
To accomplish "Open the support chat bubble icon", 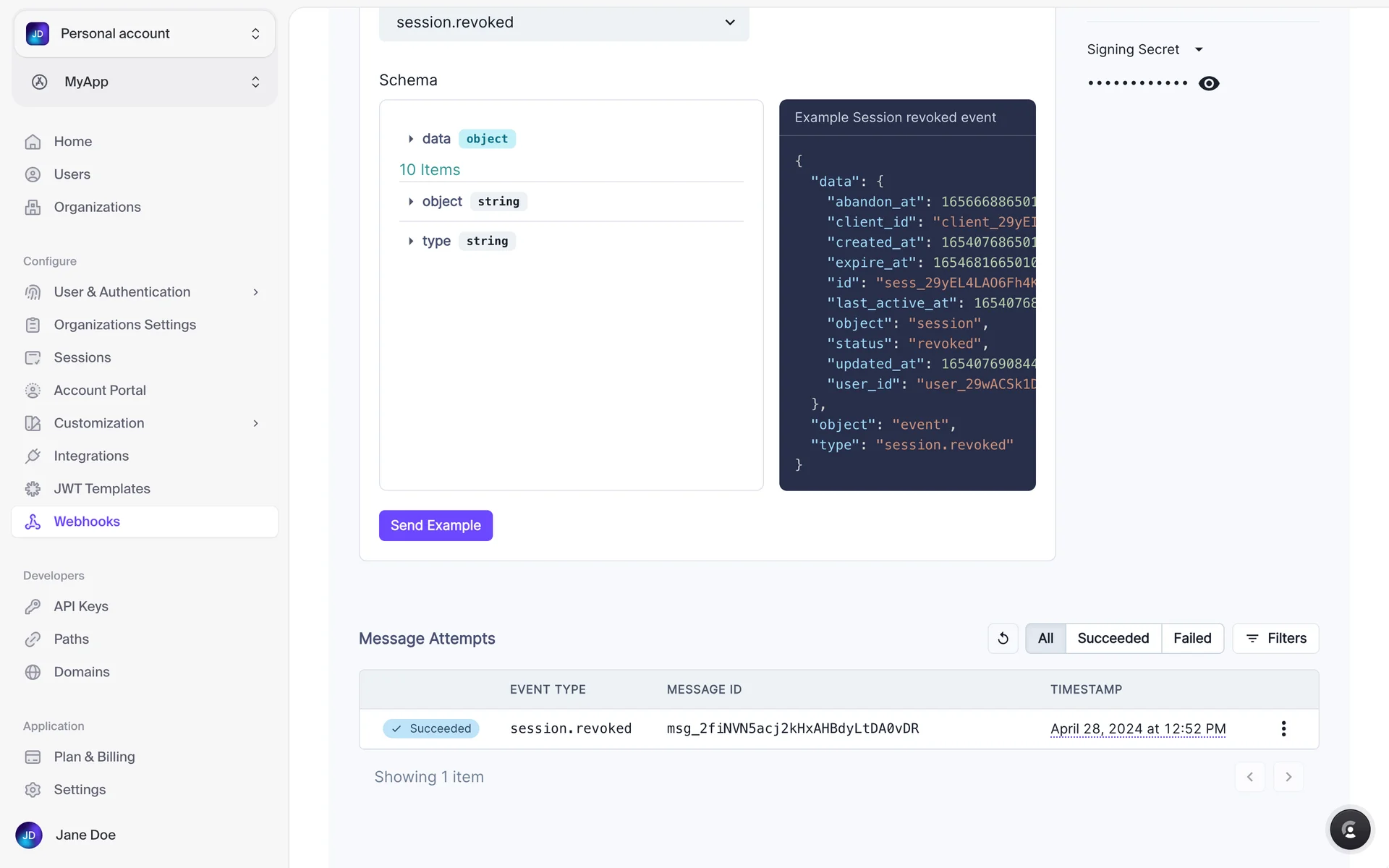I will coord(1349,830).
